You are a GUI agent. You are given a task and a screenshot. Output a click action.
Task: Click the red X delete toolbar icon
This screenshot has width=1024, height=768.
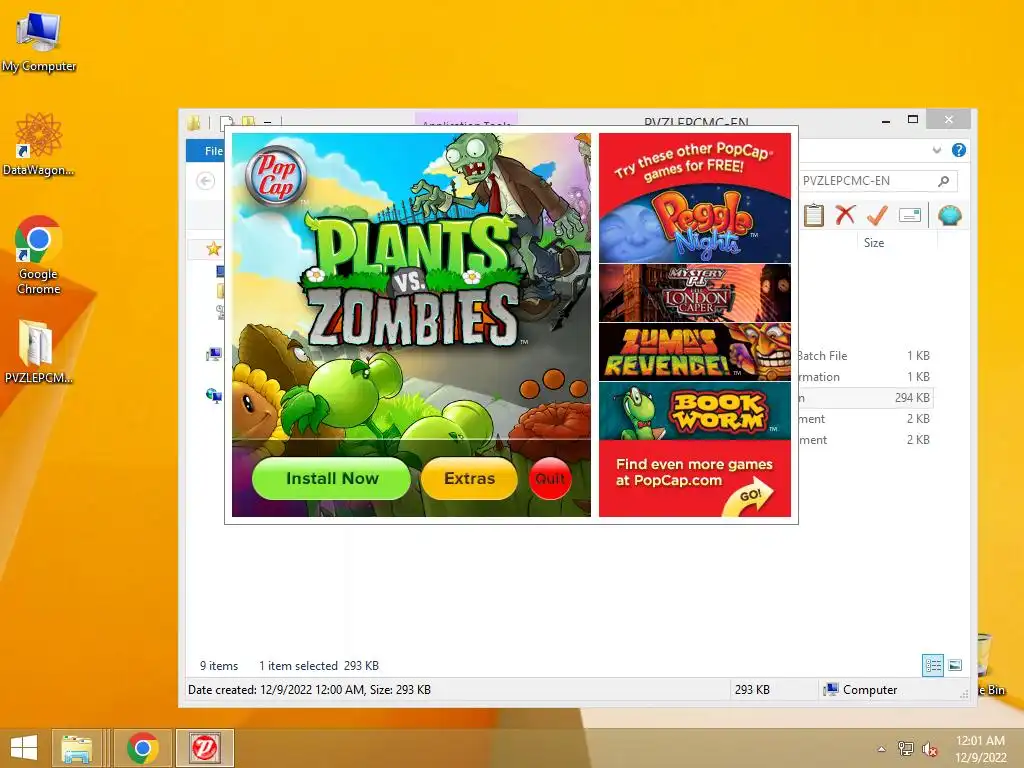[845, 215]
